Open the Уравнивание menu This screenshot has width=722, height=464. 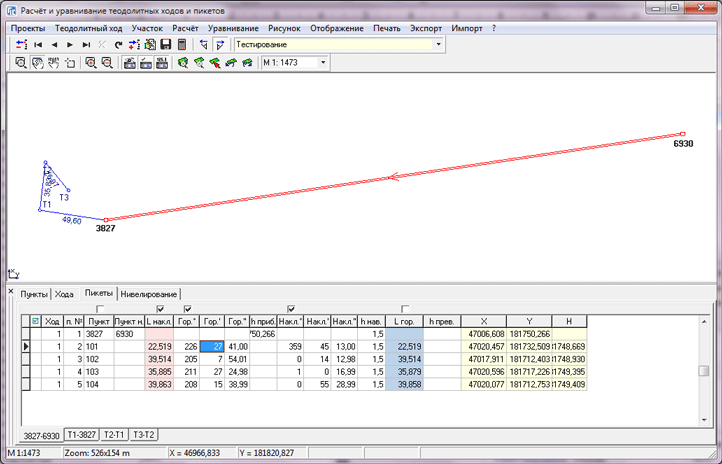click(x=233, y=28)
